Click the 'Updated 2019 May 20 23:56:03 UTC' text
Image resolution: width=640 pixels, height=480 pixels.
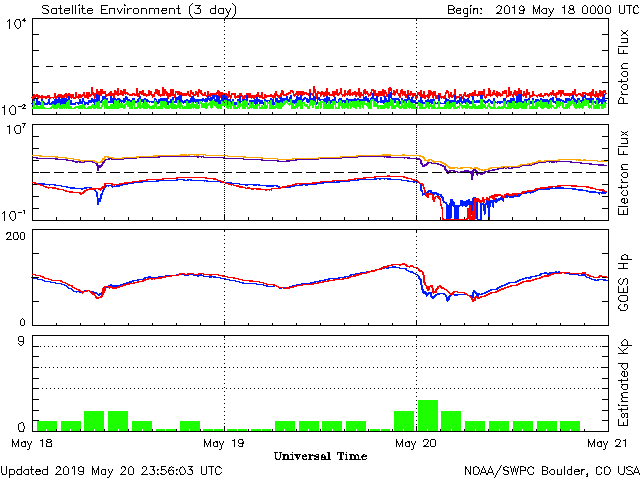point(111,471)
